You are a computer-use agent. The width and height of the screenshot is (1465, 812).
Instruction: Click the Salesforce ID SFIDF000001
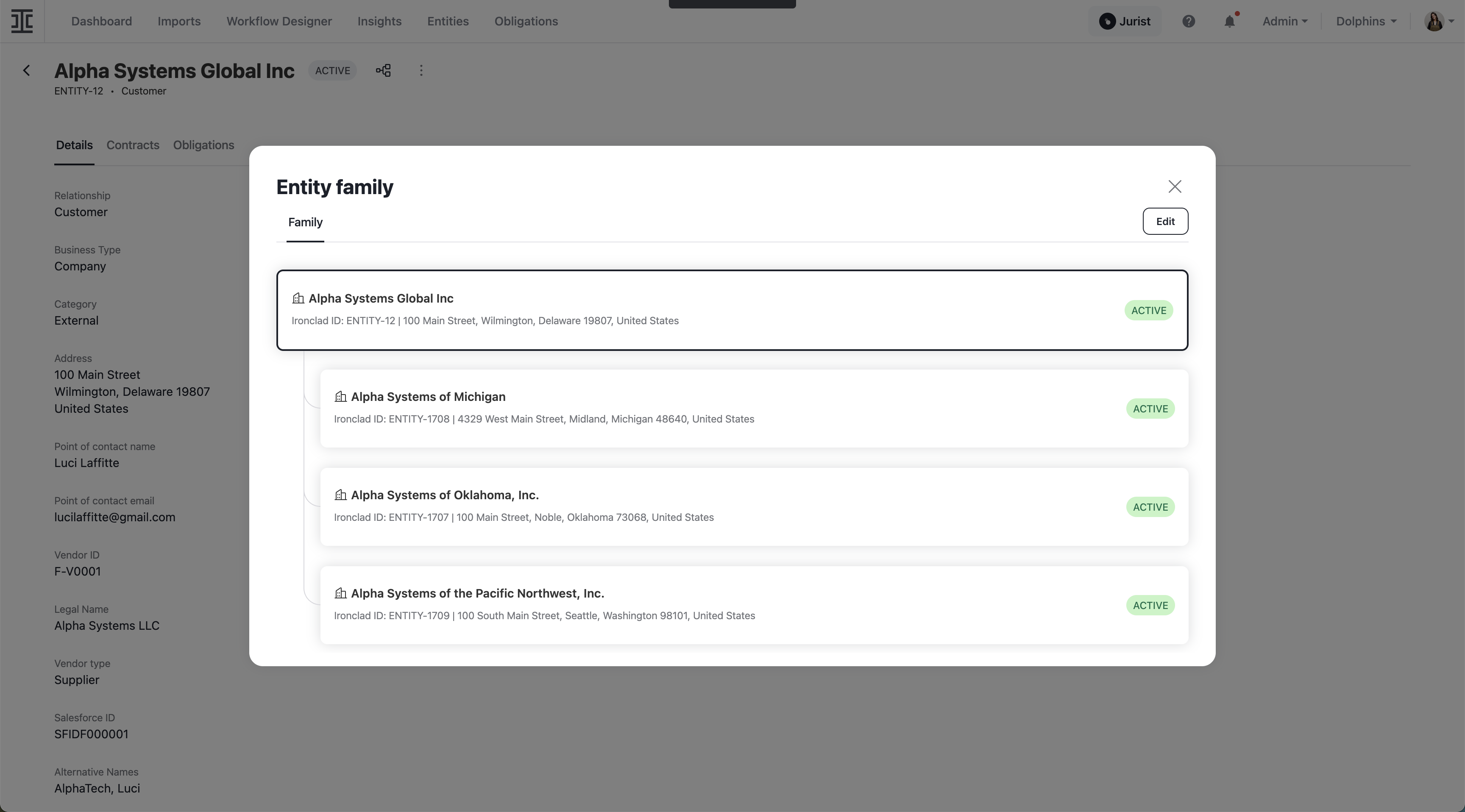coord(91,734)
